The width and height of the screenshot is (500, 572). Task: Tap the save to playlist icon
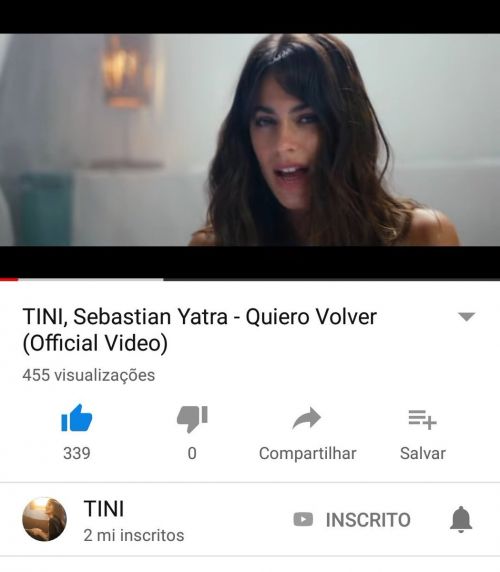[422, 420]
